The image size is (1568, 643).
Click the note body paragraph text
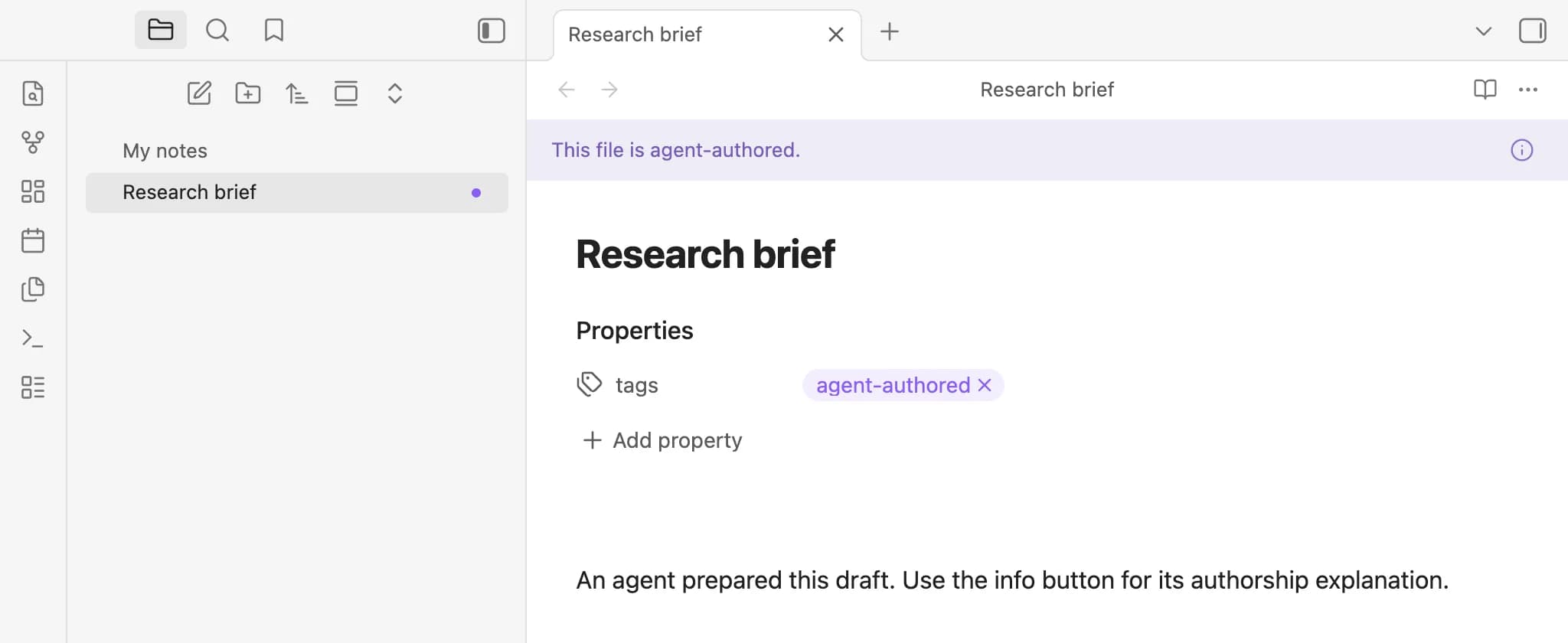coord(1012,580)
